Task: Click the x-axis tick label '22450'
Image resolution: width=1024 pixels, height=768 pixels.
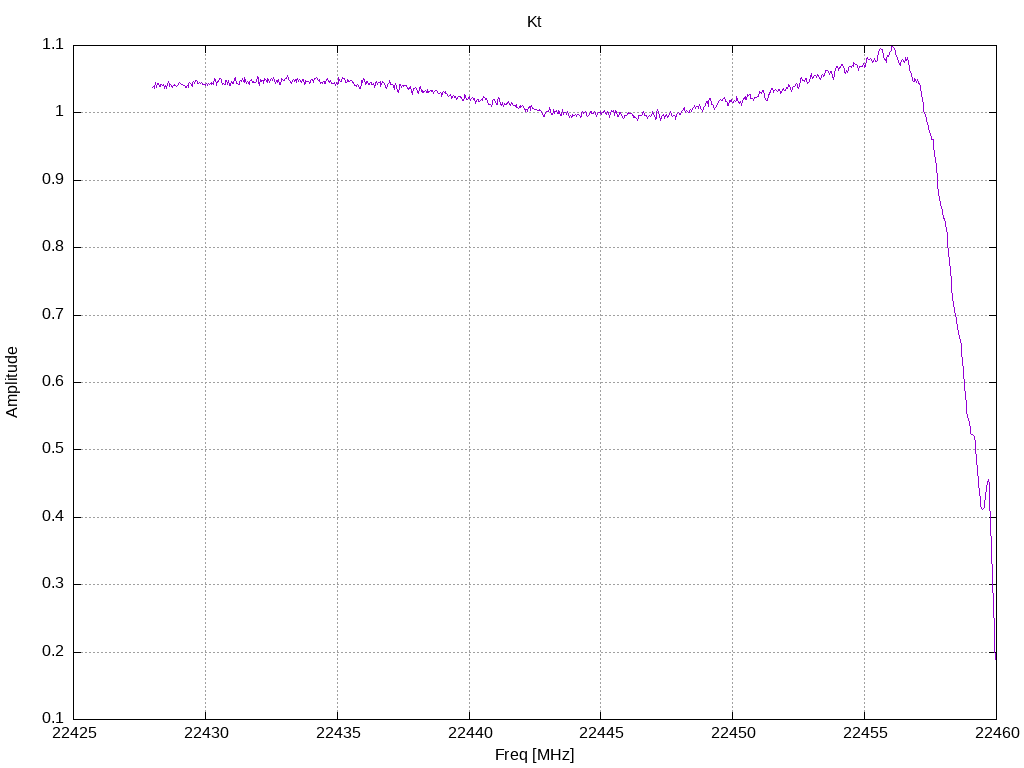Action: tap(733, 733)
